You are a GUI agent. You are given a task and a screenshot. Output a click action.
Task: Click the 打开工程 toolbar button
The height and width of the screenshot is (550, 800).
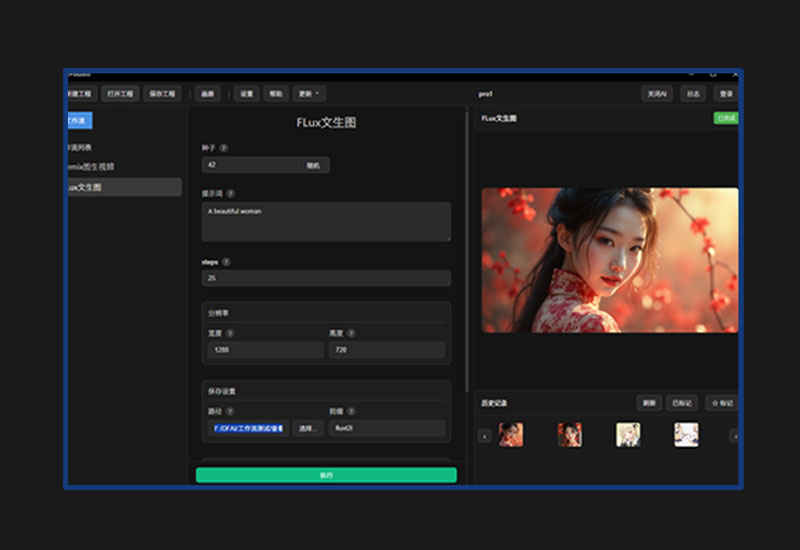point(120,94)
